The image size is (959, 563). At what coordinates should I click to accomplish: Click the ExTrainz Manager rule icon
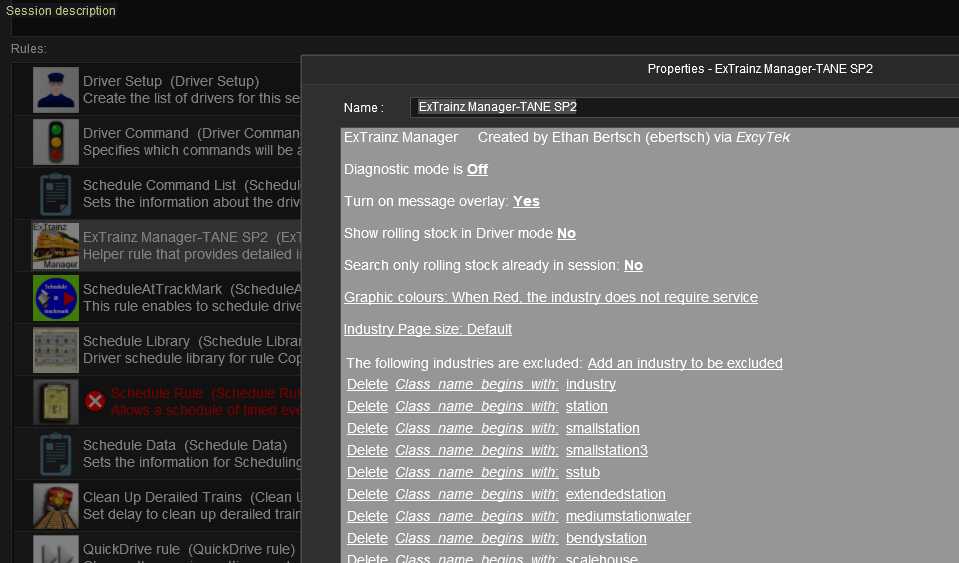click(56, 246)
